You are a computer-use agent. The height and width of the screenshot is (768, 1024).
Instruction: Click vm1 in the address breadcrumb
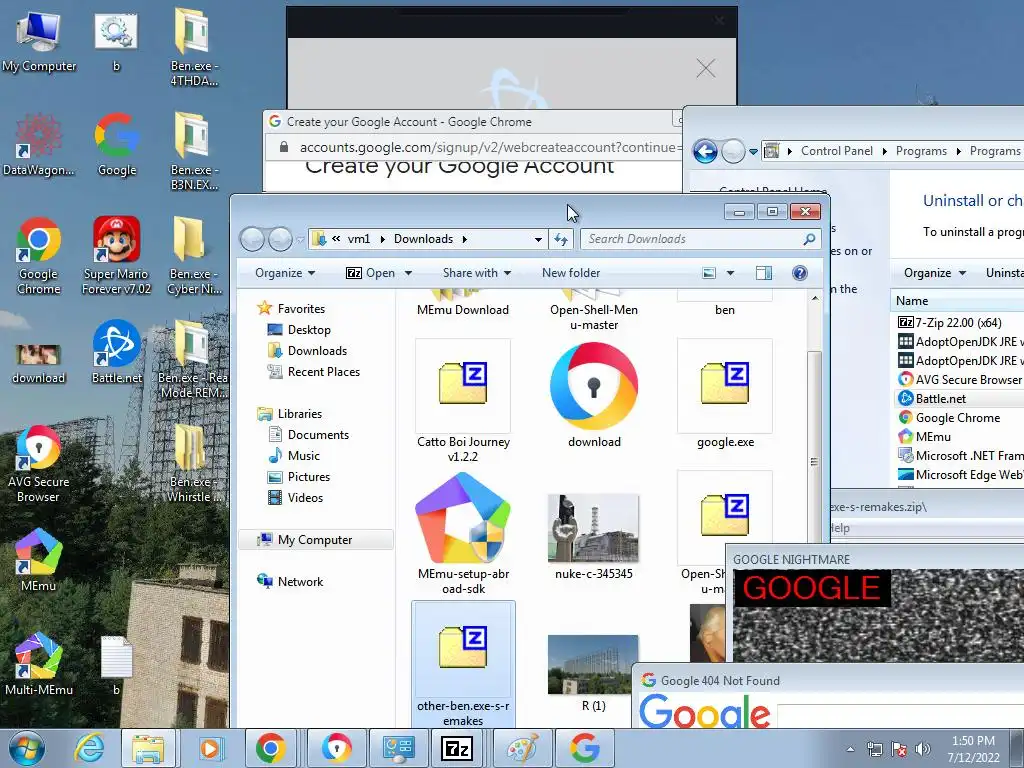pos(359,239)
